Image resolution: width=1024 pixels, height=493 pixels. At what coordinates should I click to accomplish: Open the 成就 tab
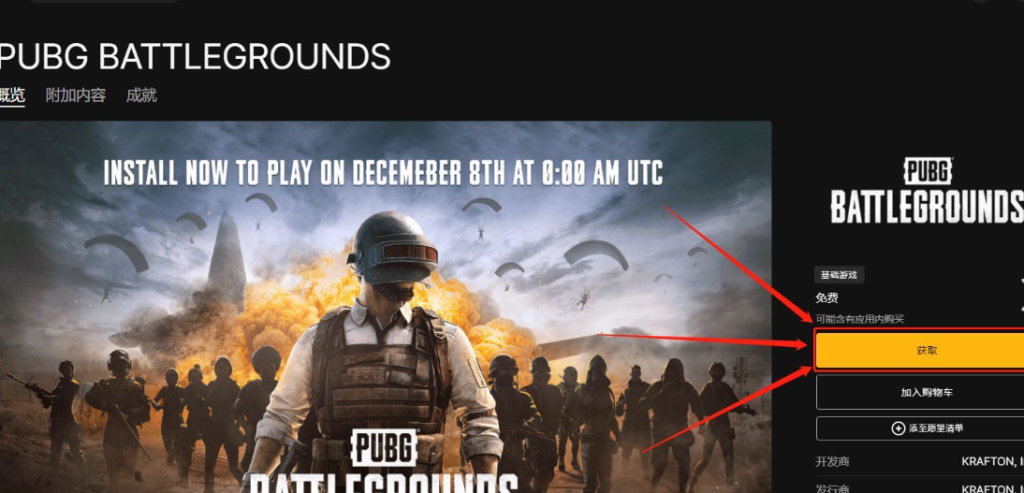tap(142, 95)
